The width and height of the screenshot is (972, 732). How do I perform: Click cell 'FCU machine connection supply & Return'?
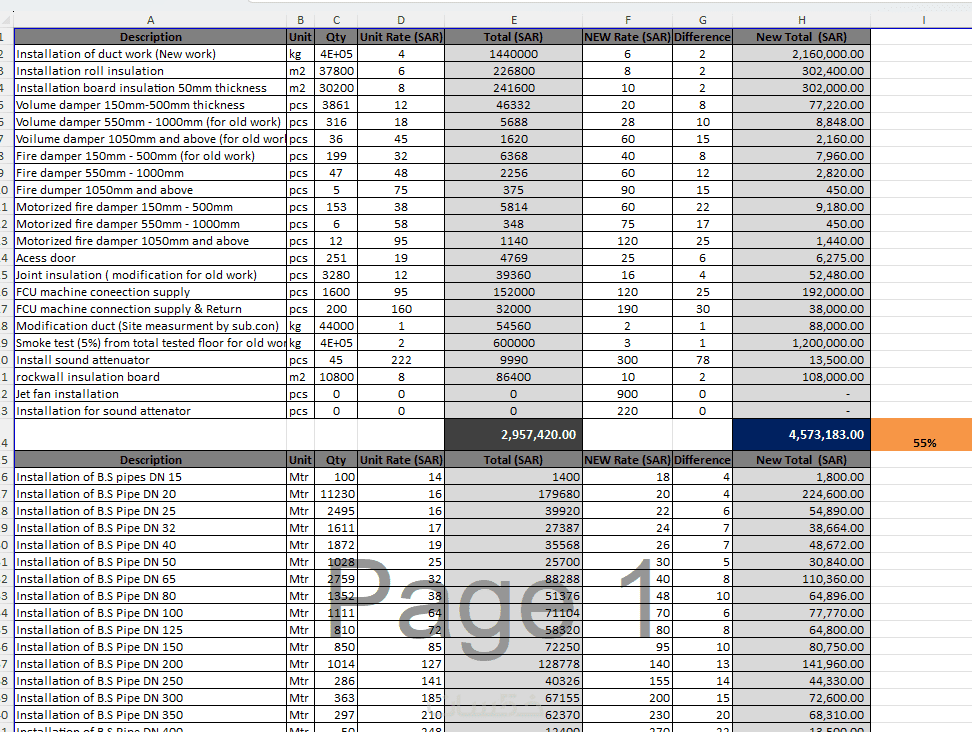151,309
